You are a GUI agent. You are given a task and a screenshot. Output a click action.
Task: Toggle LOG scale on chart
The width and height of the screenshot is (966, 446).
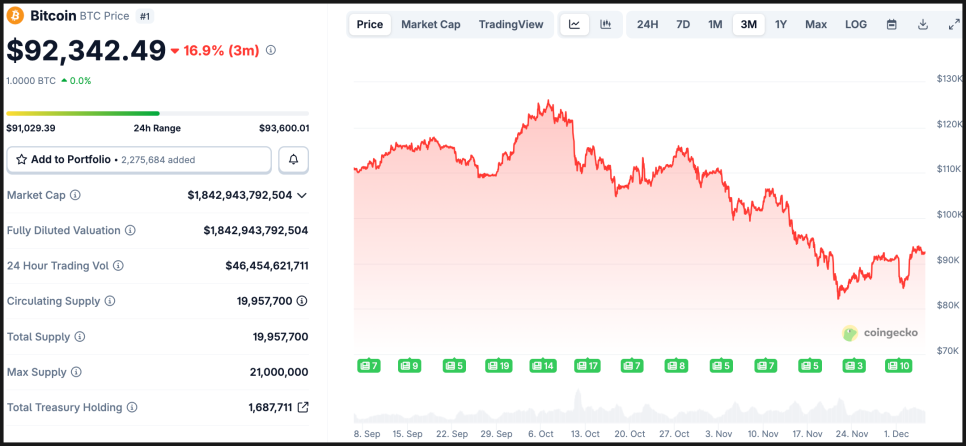click(x=856, y=24)
